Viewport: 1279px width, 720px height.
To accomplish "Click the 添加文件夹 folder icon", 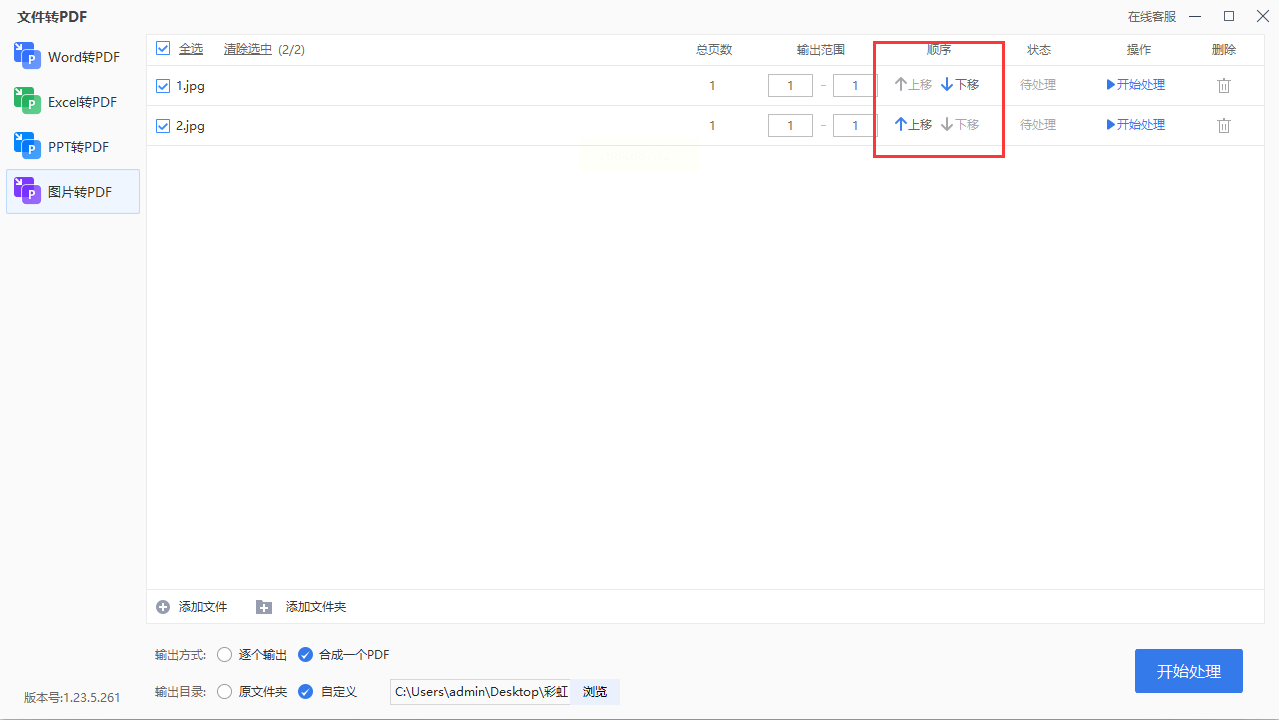I will point(264,607).
